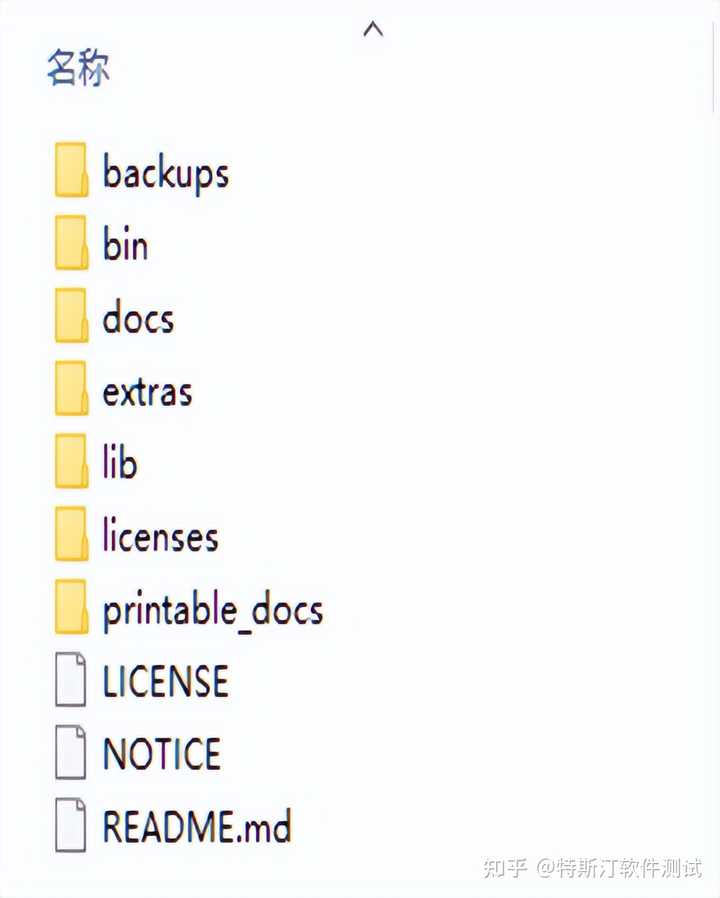The height and width of the screenshot is (898, 720).
Task: Click the backups folder icon
Action: [x=72, y=170]
